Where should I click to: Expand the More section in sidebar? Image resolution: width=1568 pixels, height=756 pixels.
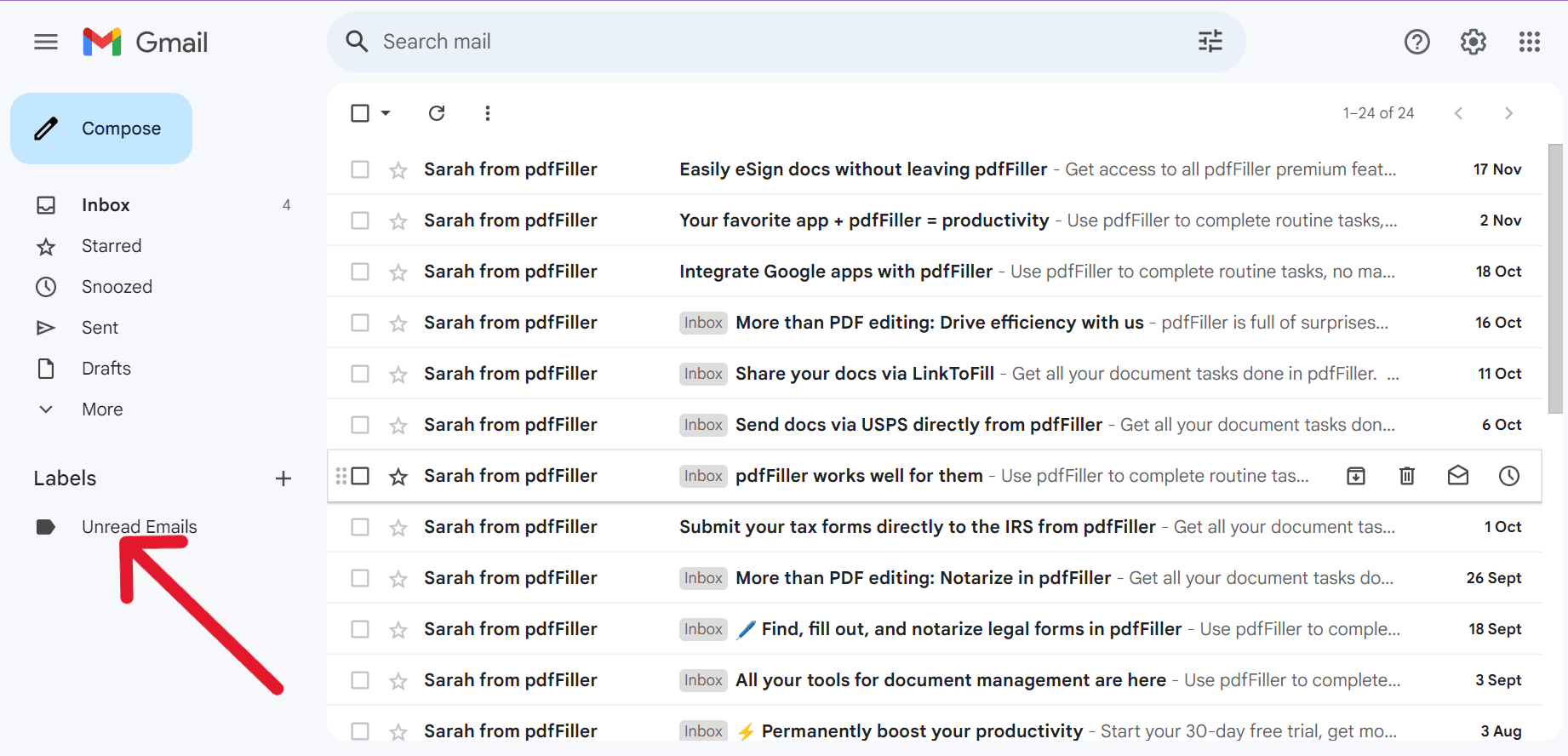click(102, 409)
